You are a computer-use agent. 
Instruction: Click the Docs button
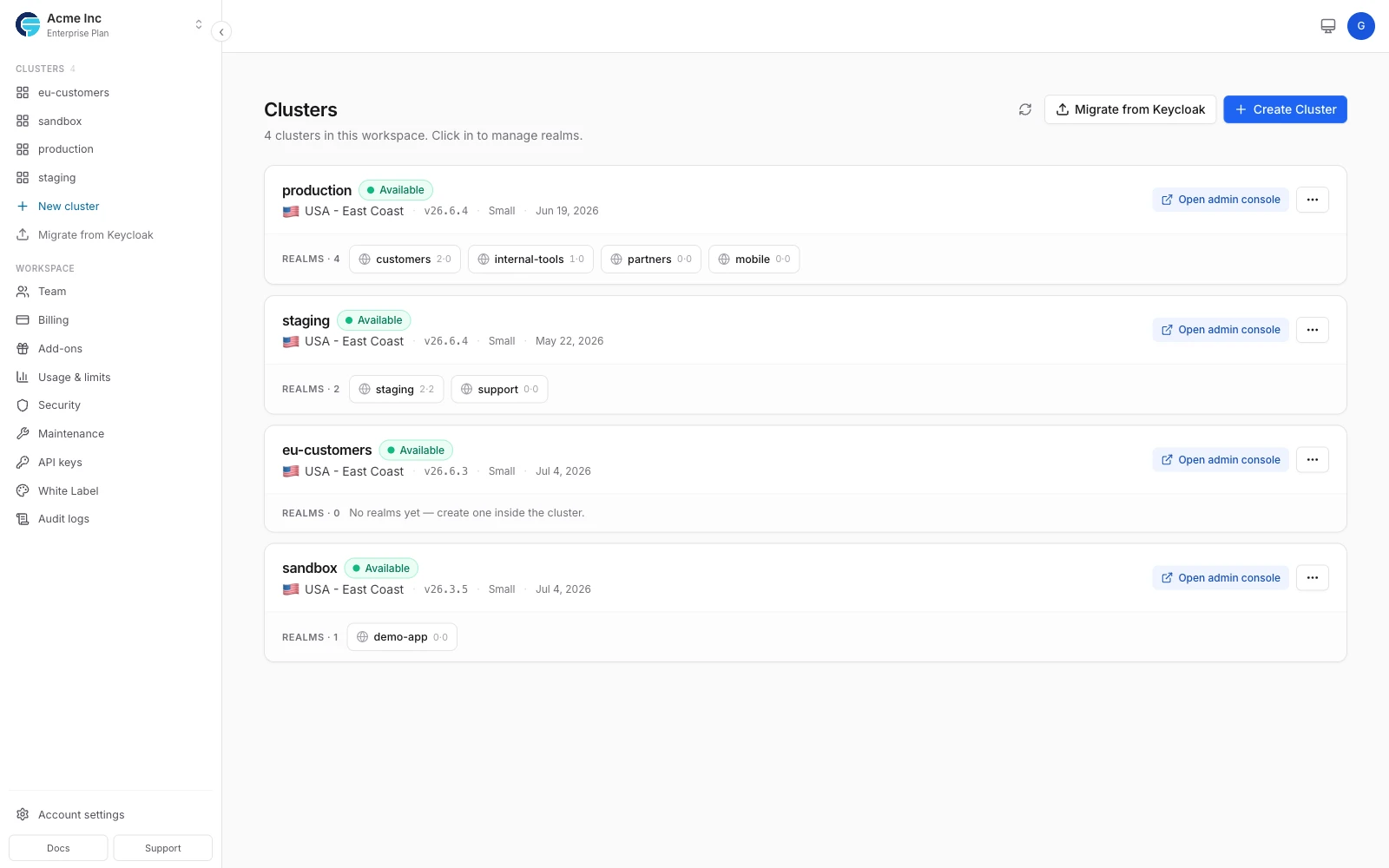click(58, 848)
